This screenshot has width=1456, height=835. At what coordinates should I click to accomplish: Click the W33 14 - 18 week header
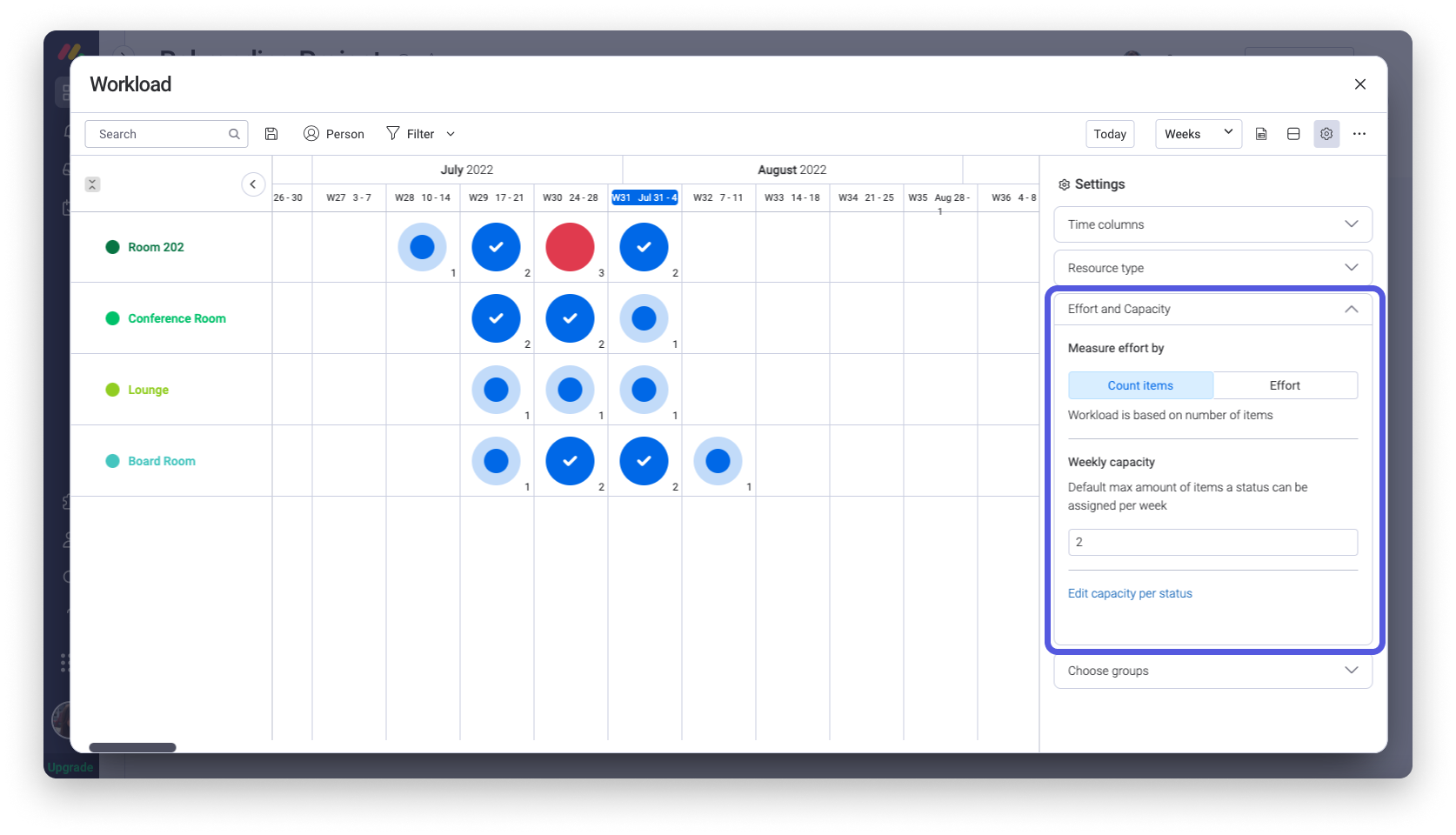(x=792, y=197)
